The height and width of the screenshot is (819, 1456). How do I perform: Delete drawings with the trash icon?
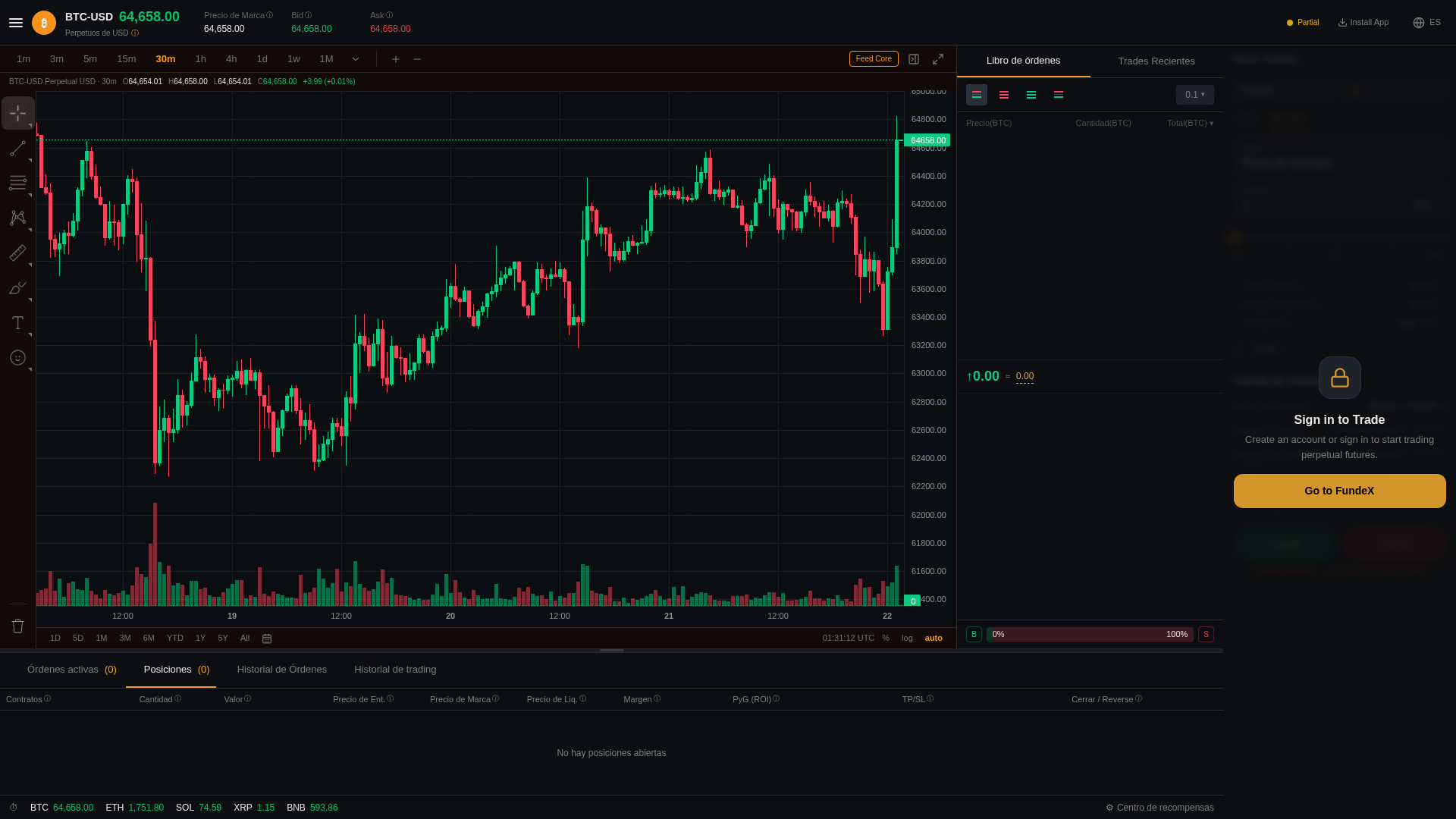click(17, 626)
